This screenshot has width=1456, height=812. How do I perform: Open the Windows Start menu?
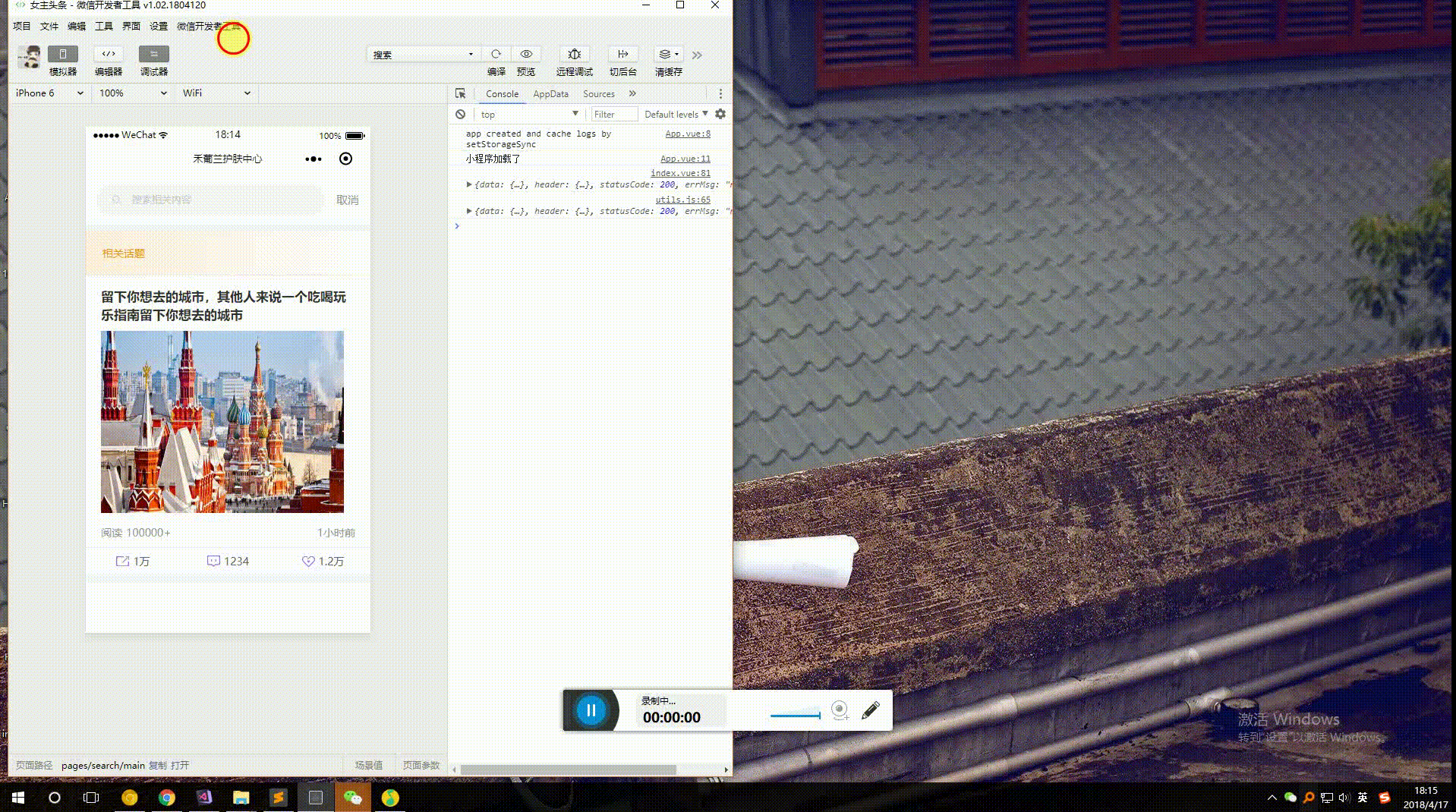pyautogui.click(x=18, y=798)
